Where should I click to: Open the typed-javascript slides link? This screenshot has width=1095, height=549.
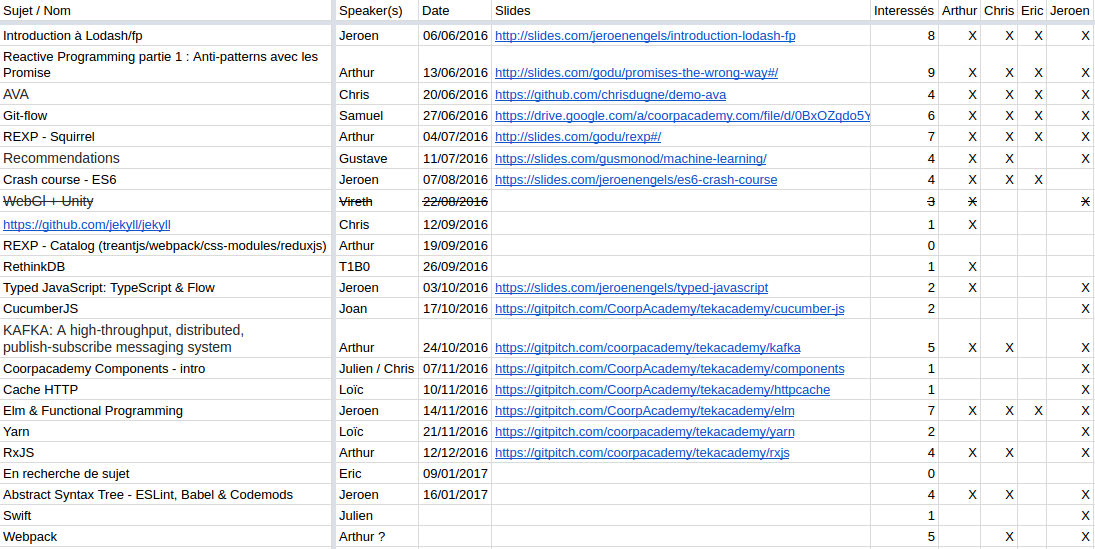631,288
